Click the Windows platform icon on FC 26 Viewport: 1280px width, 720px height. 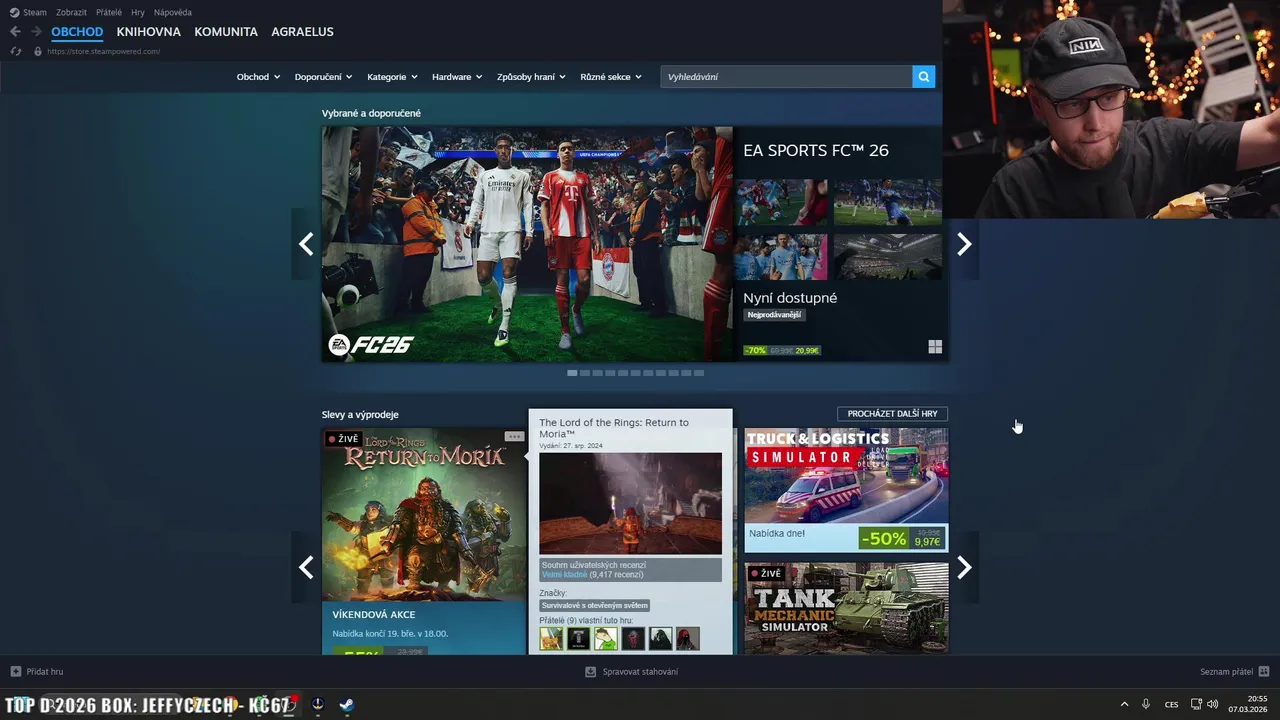(x=935, y=347)
